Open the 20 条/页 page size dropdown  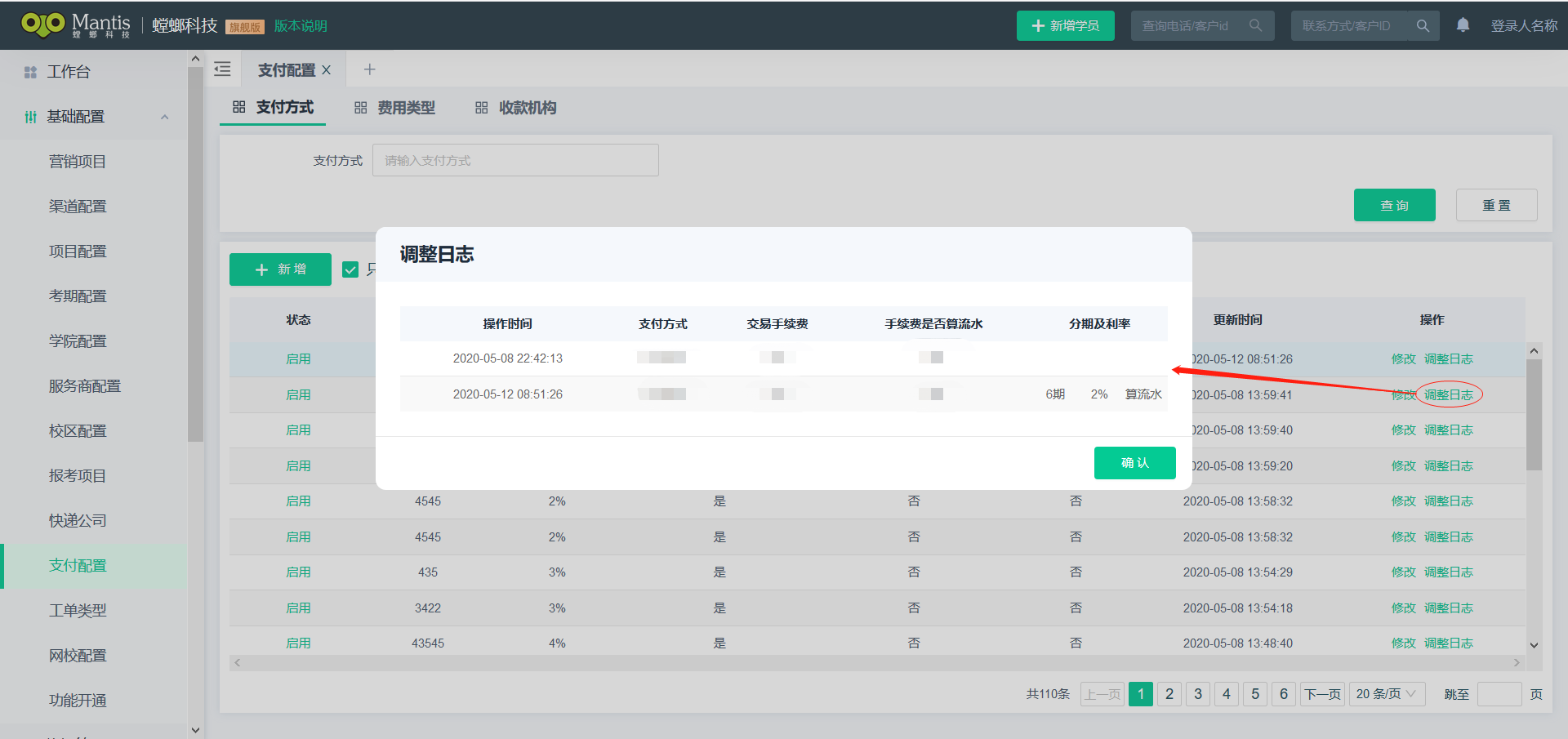coord(1387,694)
